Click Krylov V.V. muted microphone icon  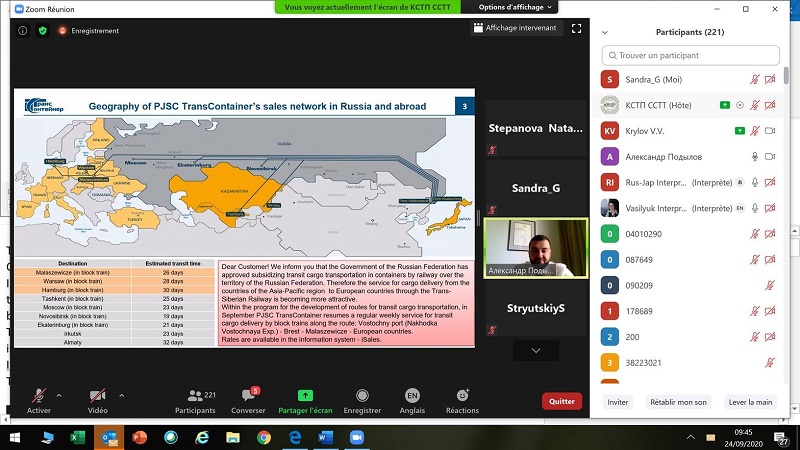point(755,131)
